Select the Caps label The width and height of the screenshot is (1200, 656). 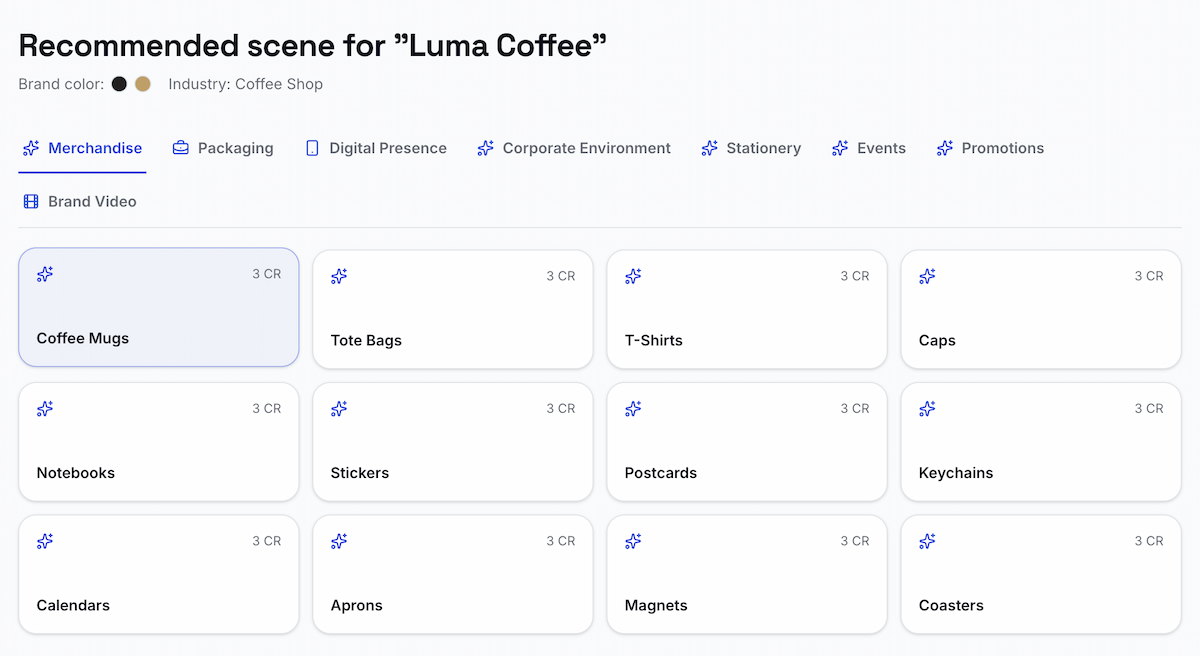(937, 340)
